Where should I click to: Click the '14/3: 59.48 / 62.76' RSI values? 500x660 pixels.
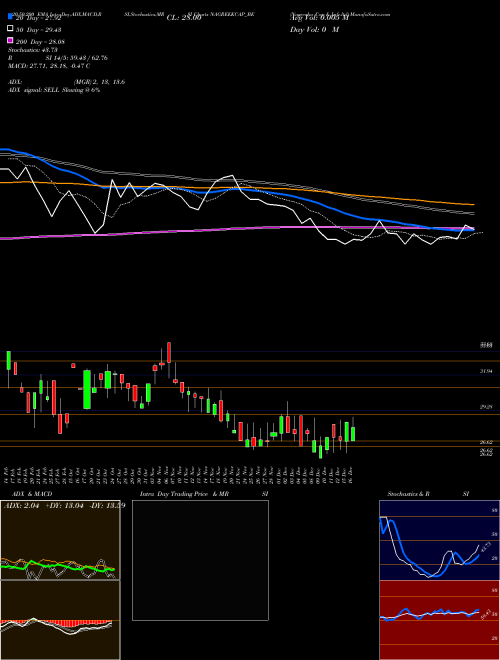tap(83, 58)
